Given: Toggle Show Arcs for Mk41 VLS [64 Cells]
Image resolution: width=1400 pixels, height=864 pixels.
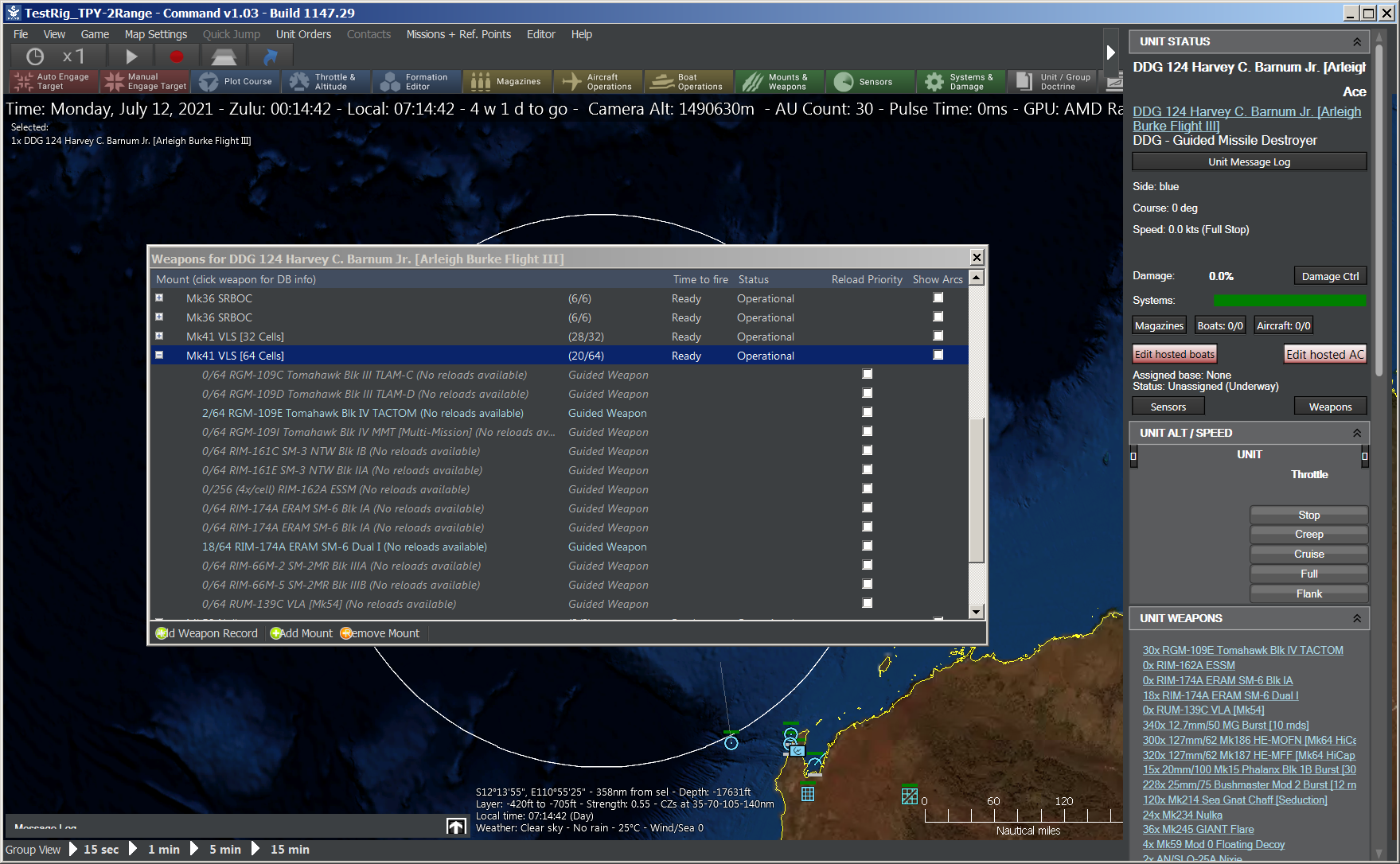Looking at the screenshot, I should click(x=938, y=355).
